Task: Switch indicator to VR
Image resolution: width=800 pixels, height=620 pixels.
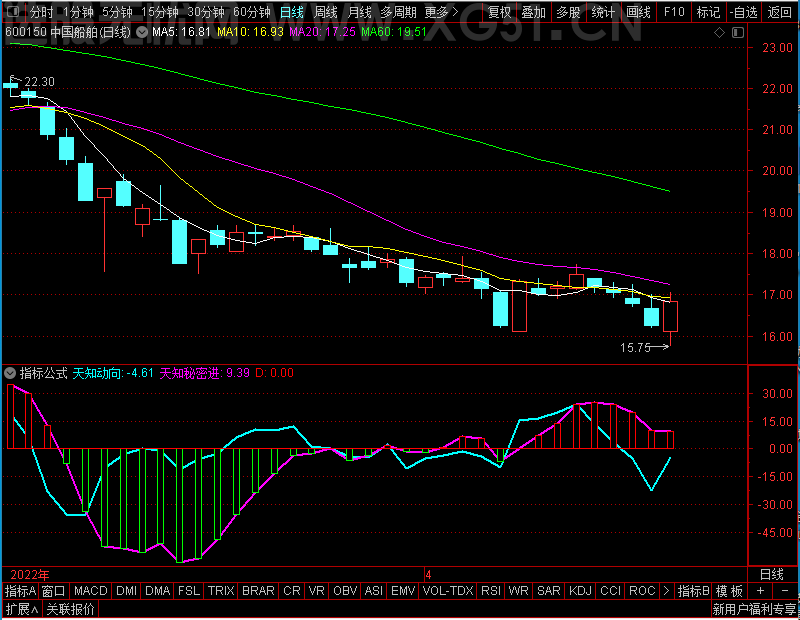Action: [317, 591]
